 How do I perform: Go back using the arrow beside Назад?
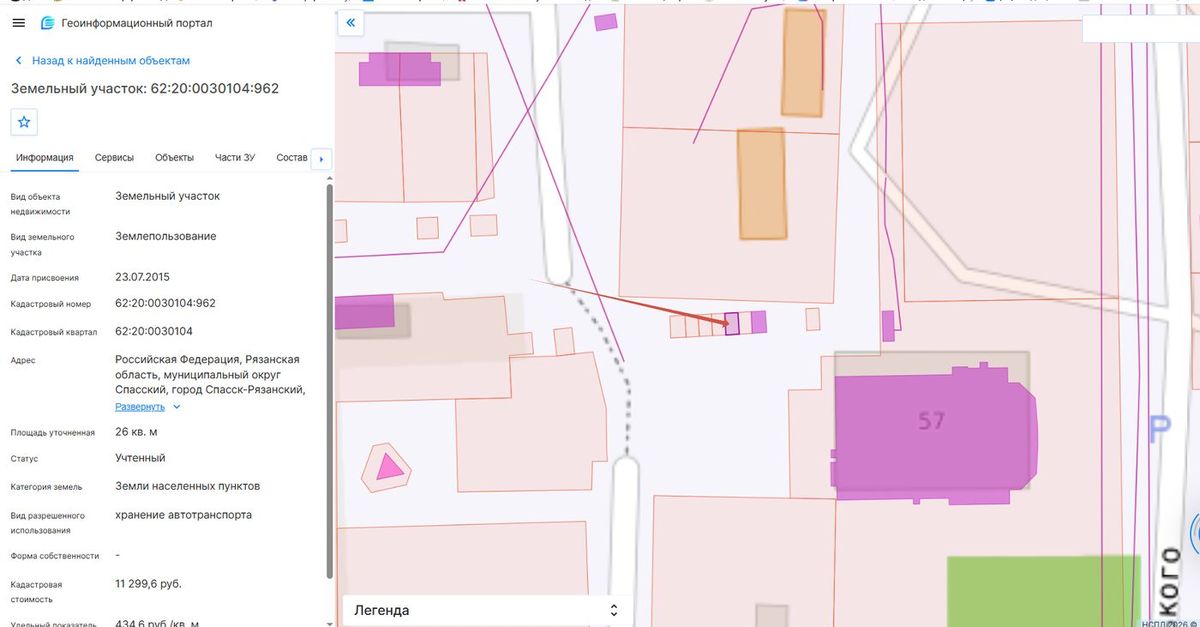click(18, 60)
